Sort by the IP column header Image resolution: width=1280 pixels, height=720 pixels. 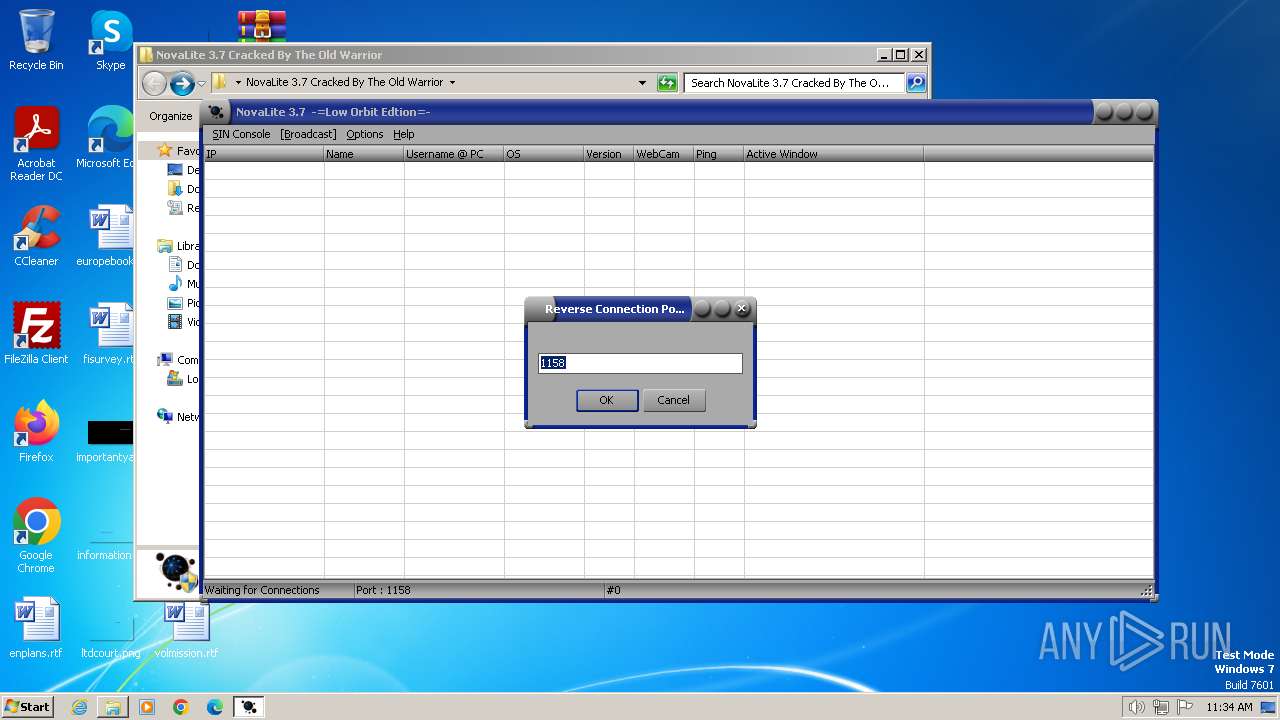click(x=264, y=154)
